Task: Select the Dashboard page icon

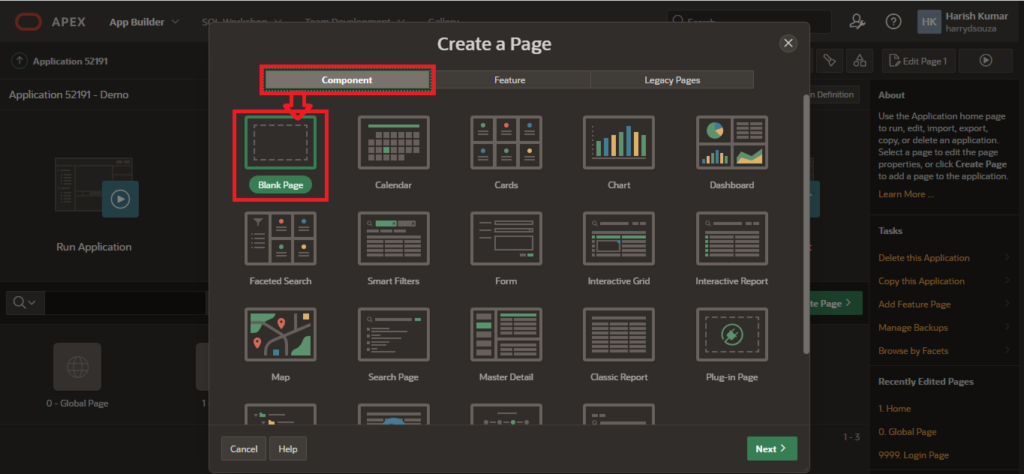Action: click(731, 142)
